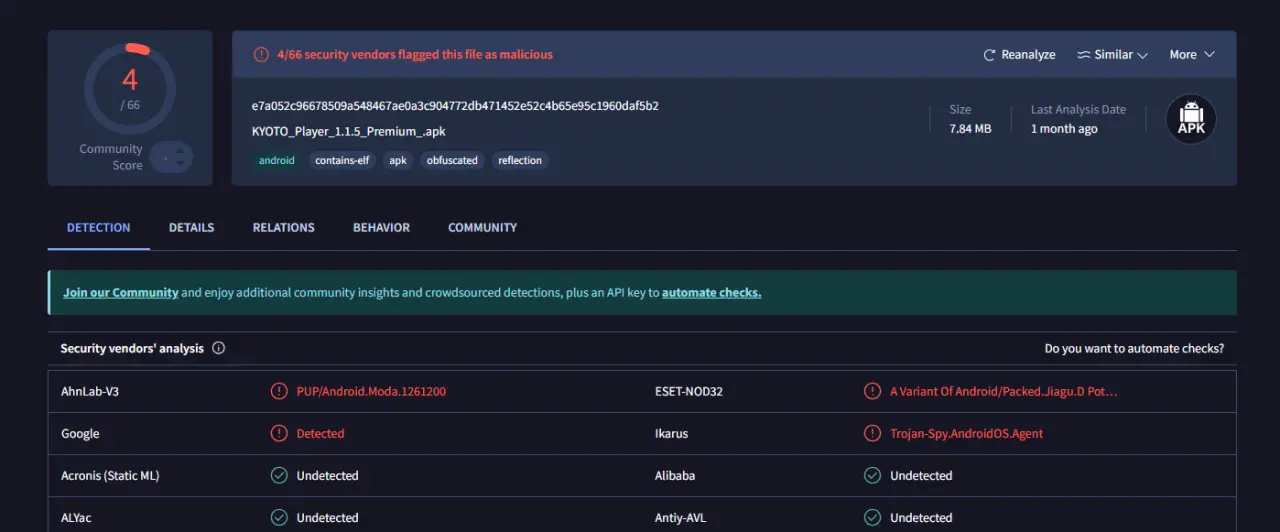Switch to the BEHAVIOR tab

pos(382,228)
